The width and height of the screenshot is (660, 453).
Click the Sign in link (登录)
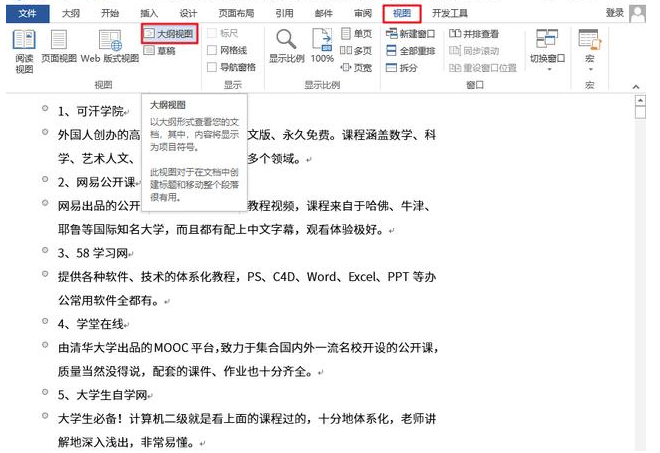click(615, 13)
